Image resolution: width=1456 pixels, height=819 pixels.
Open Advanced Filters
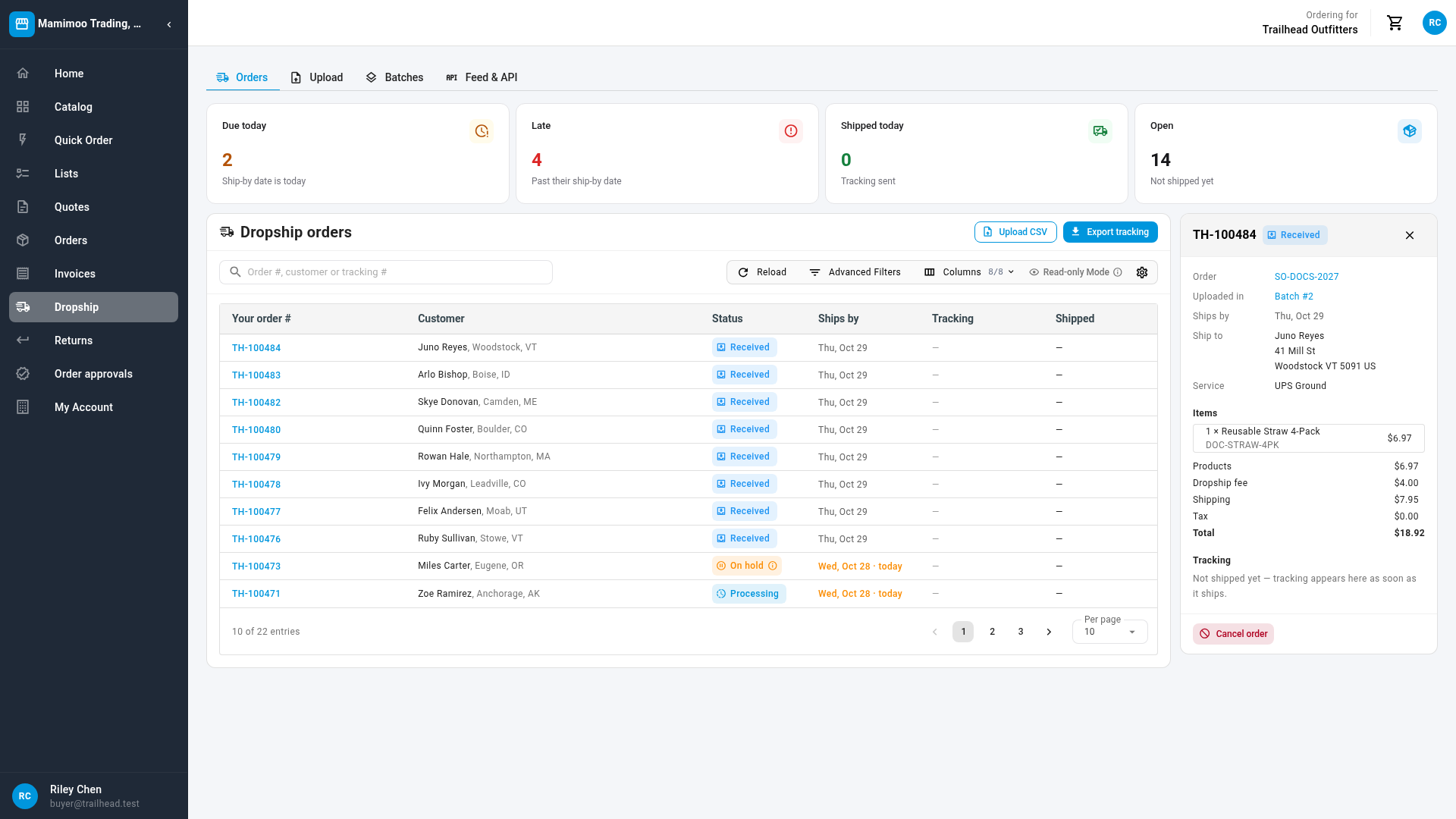click(x=855, y=272)
